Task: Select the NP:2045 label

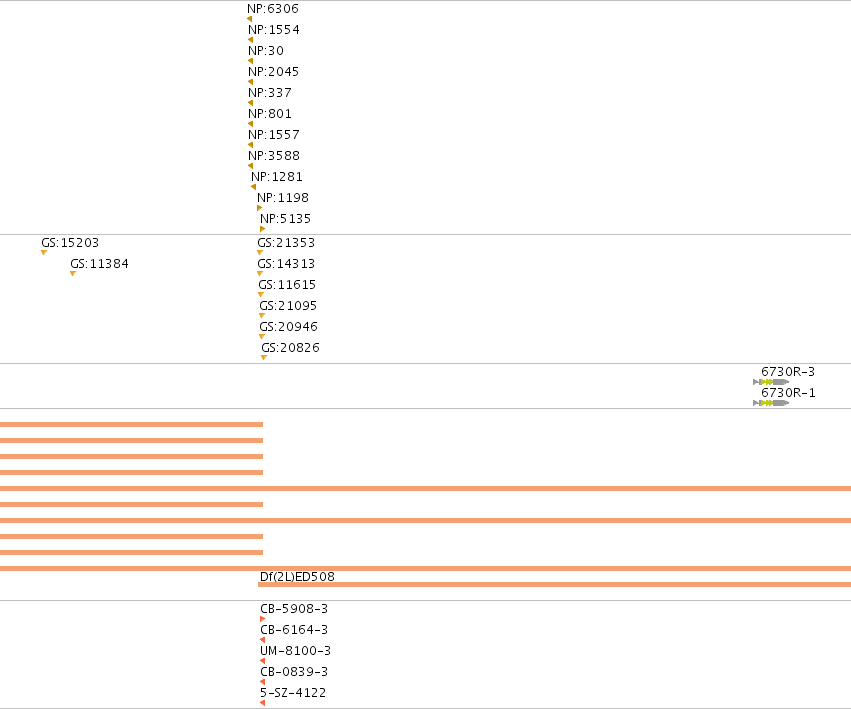Action: click(274, 72)
